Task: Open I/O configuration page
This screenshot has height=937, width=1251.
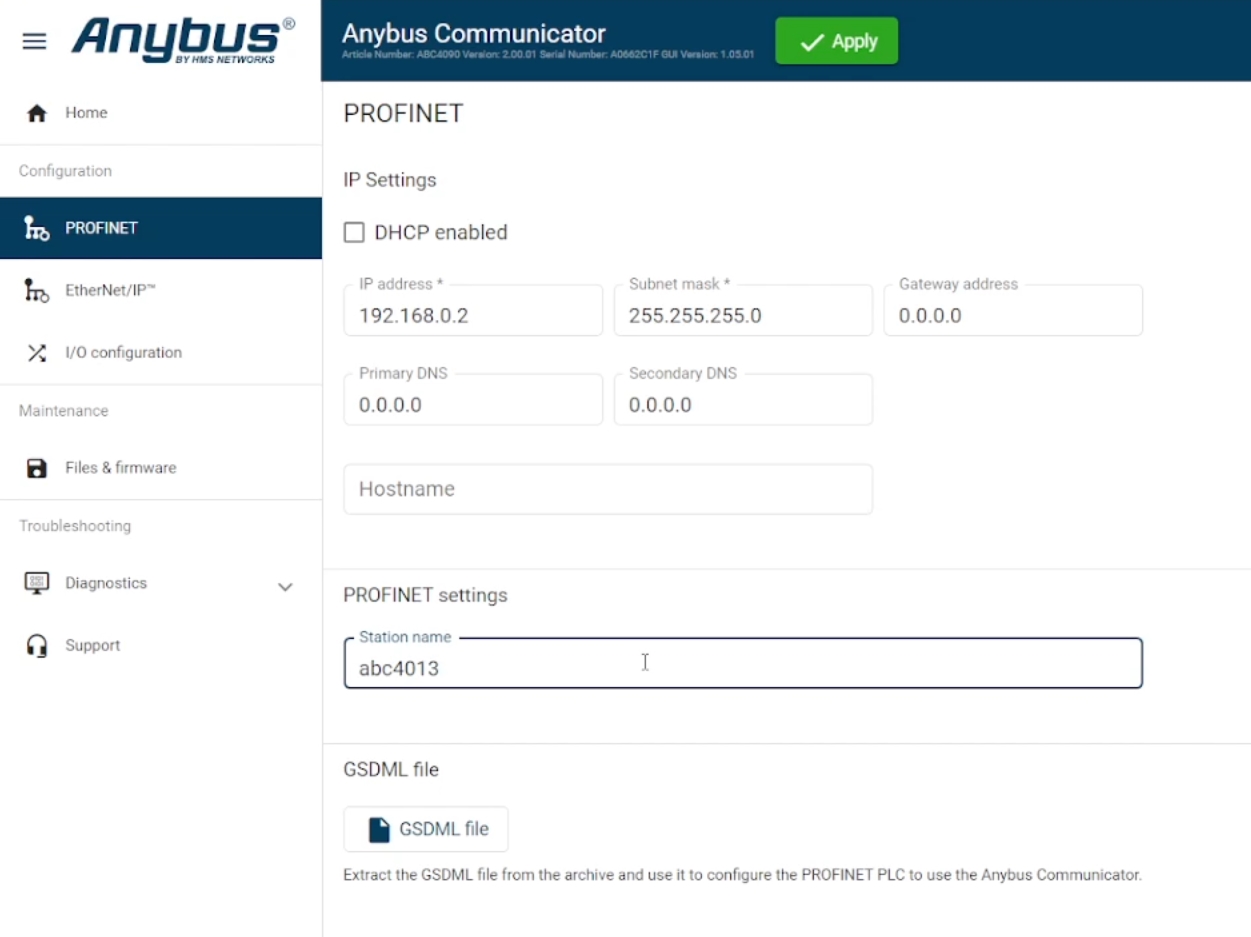Action: tap(160, 353)
